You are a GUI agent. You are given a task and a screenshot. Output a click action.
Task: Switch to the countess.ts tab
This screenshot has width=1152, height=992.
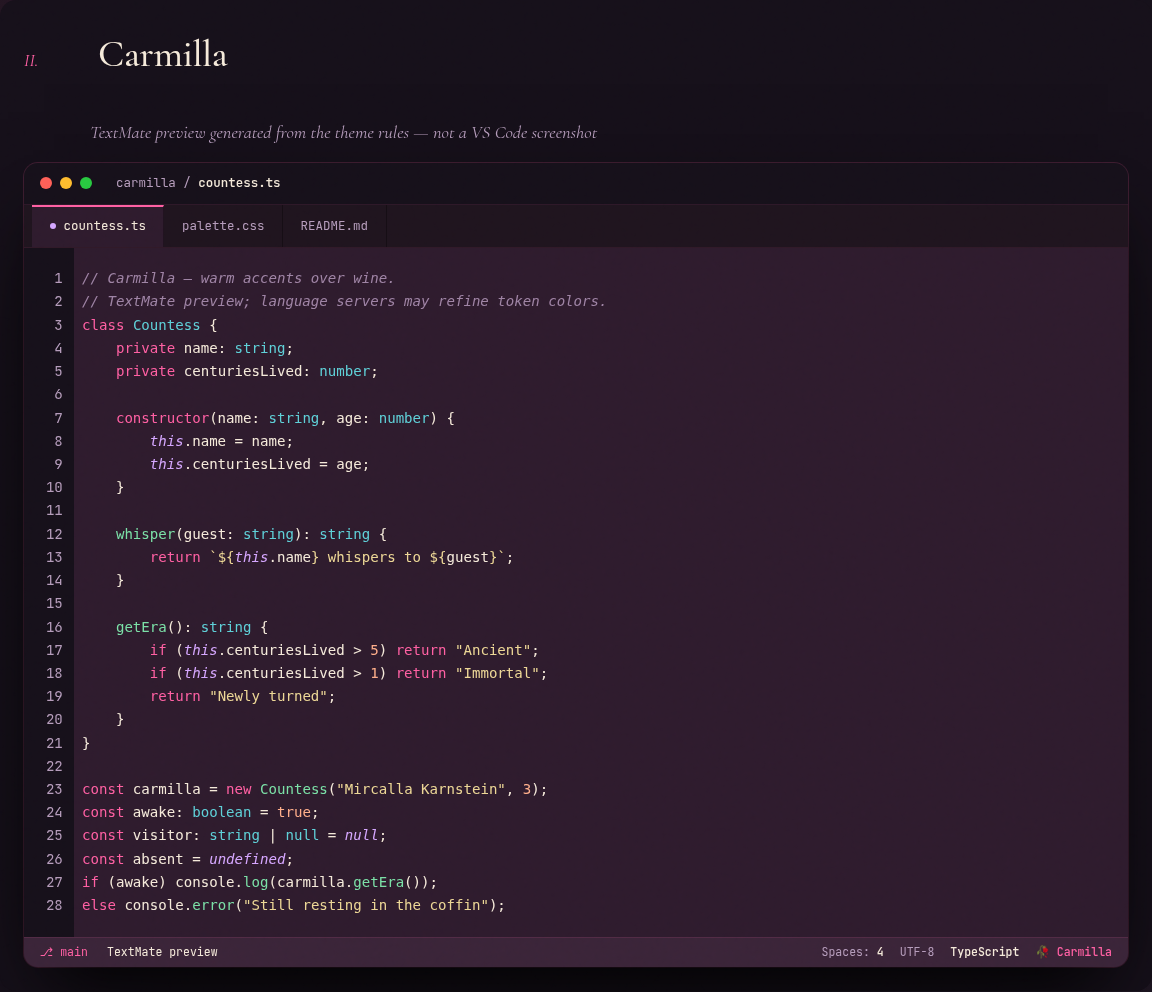pyautogui.click(x=98, y=226)
